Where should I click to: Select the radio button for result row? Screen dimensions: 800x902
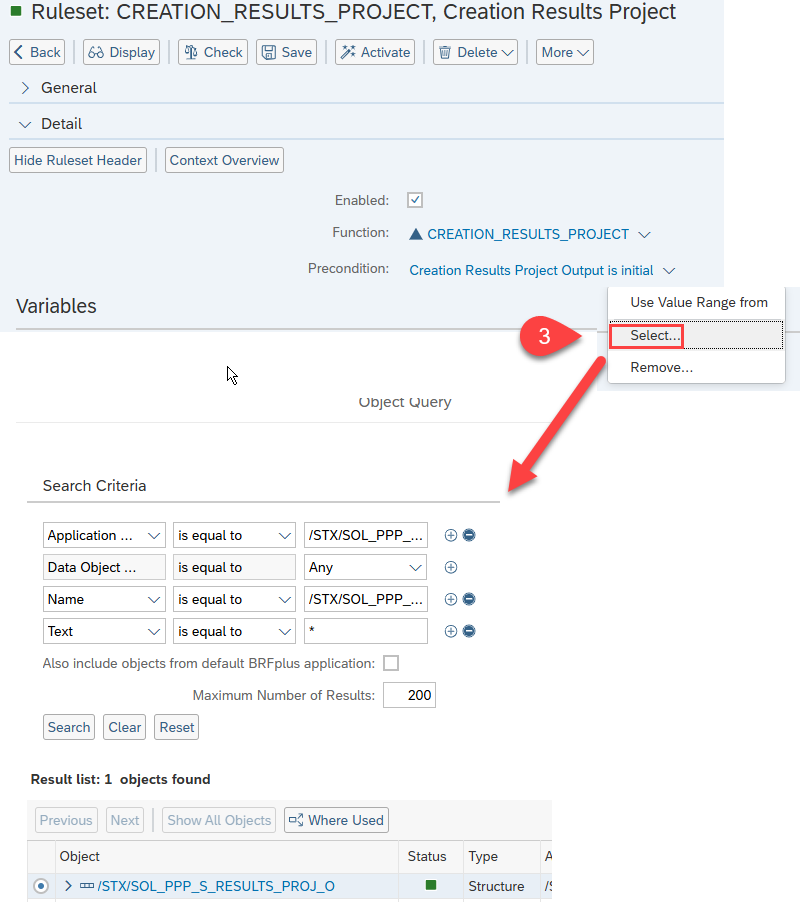[41, 886]
